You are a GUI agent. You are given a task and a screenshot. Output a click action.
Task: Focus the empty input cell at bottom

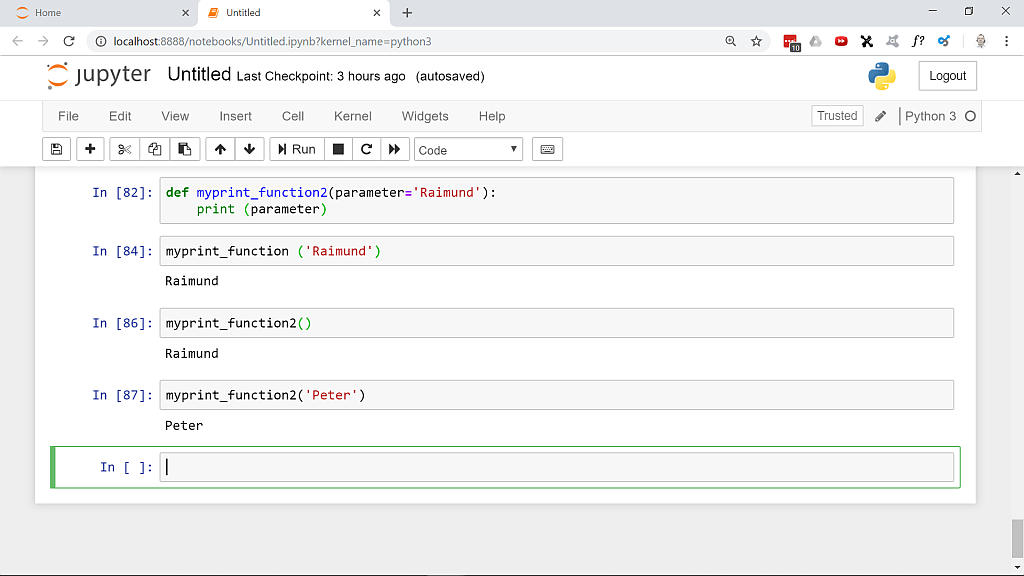pyautogui.click(x=556, y=467)
